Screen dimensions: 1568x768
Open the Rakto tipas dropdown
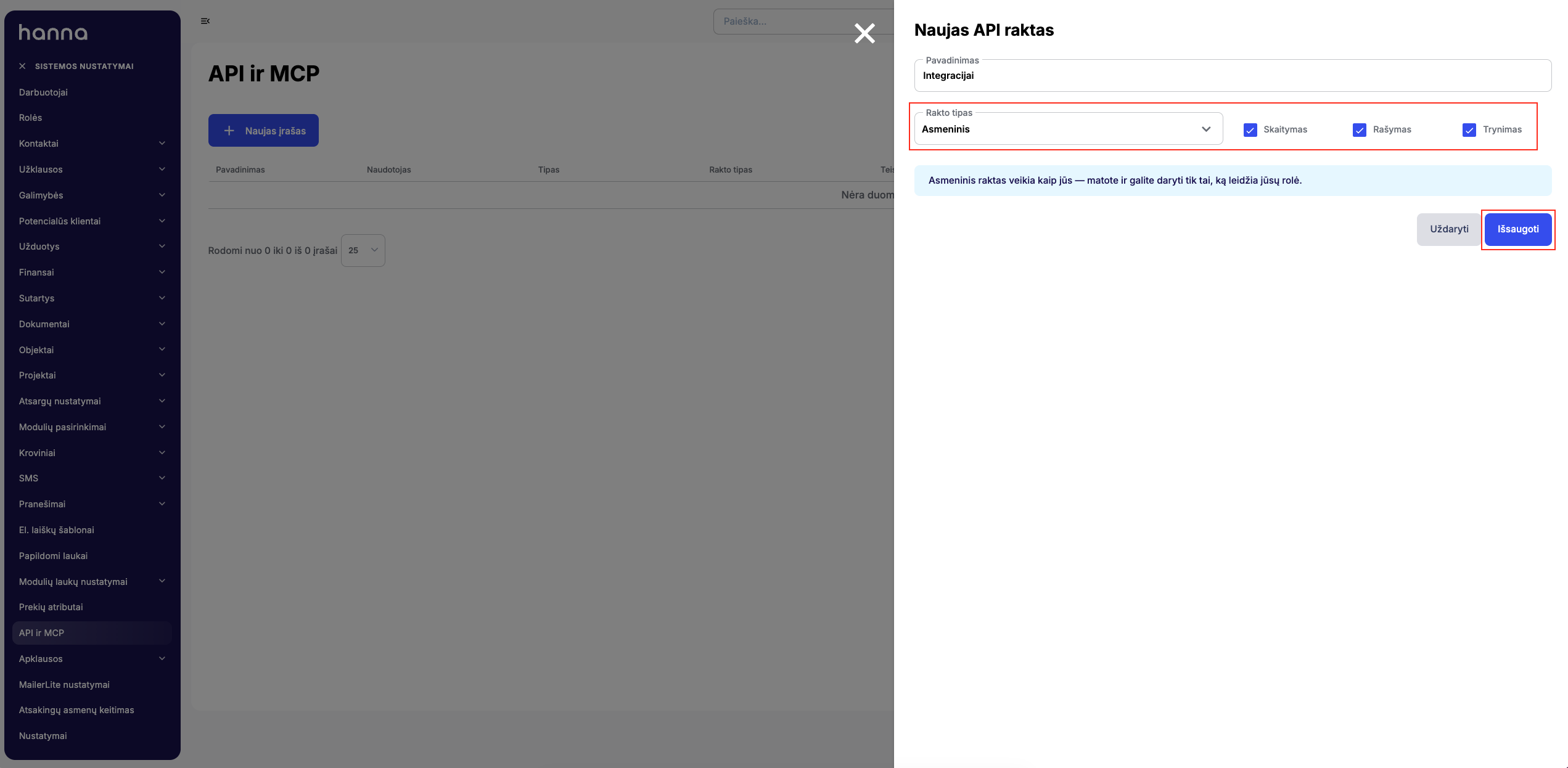[x=1069, y=129]
